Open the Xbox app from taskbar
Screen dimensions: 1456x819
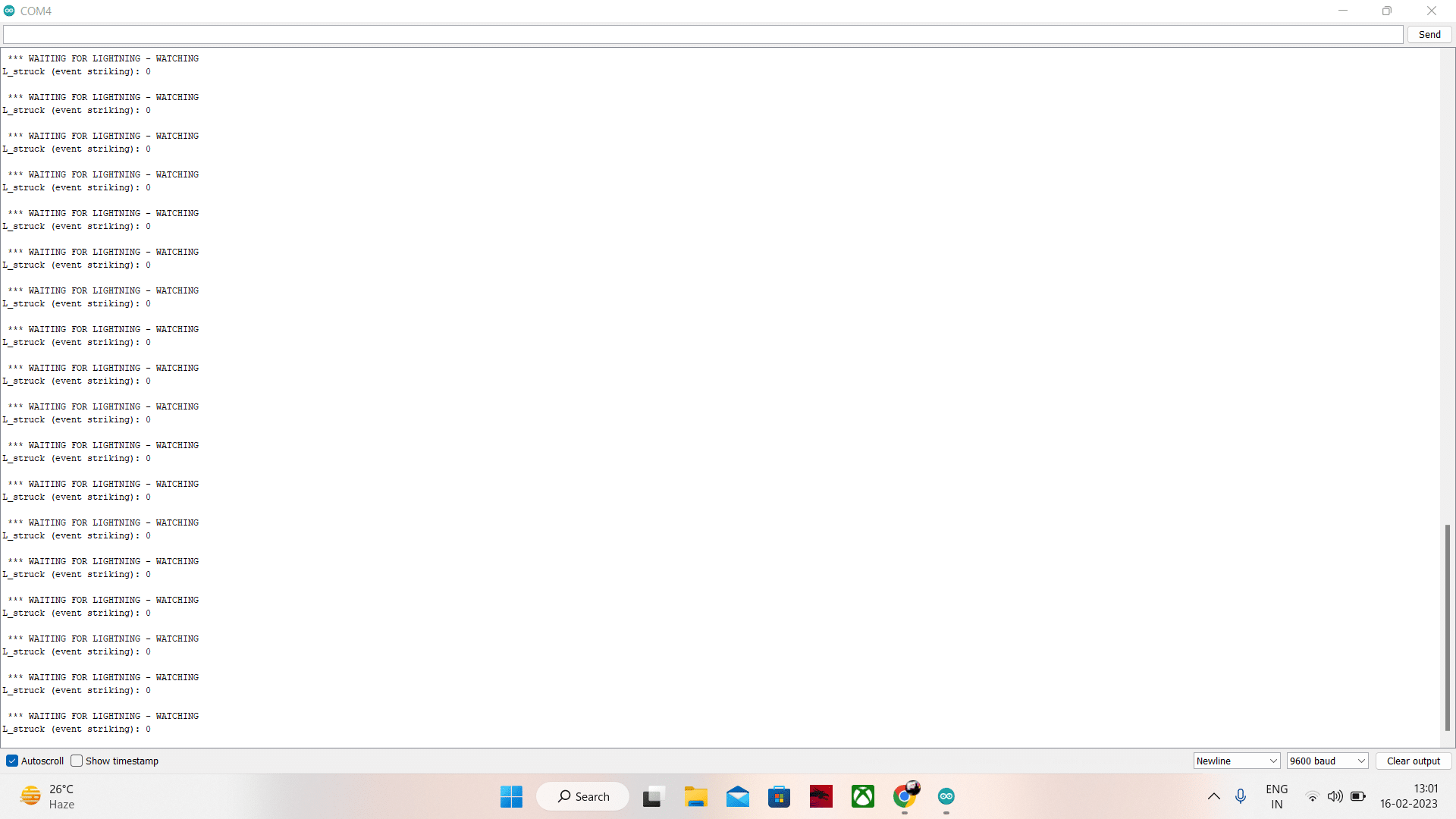pos(862,796)
